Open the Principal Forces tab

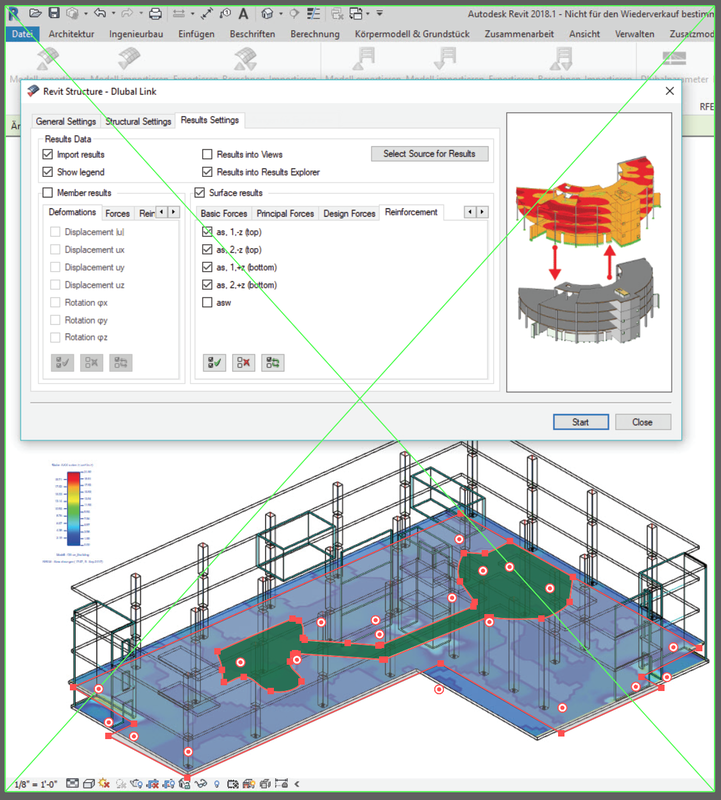(285, 213)
